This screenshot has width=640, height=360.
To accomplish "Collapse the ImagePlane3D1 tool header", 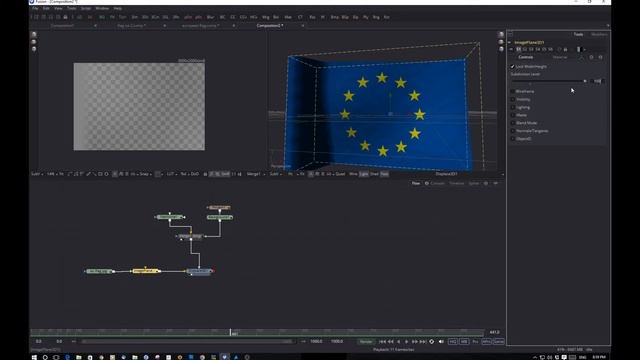I will pos(509,42).
